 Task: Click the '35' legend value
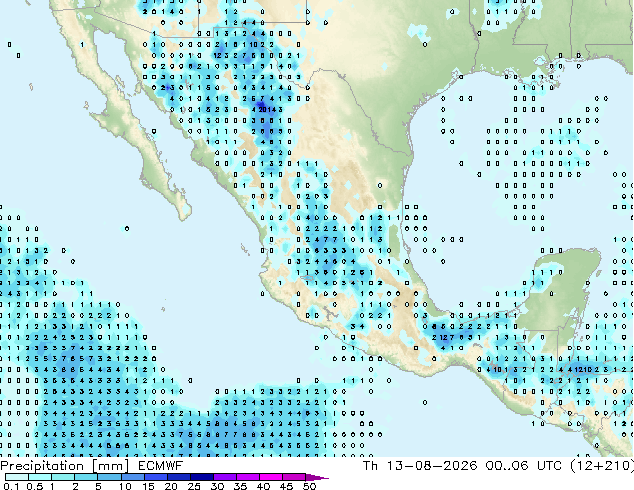[240, 486]
